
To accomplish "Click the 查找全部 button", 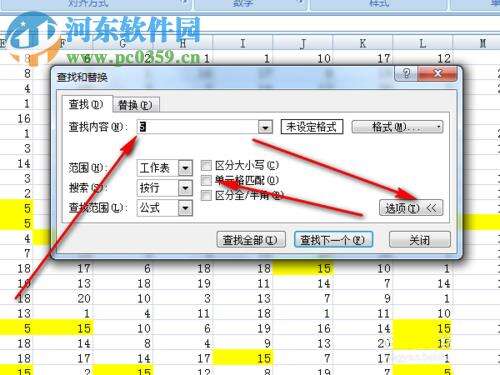I will point(251,240).
